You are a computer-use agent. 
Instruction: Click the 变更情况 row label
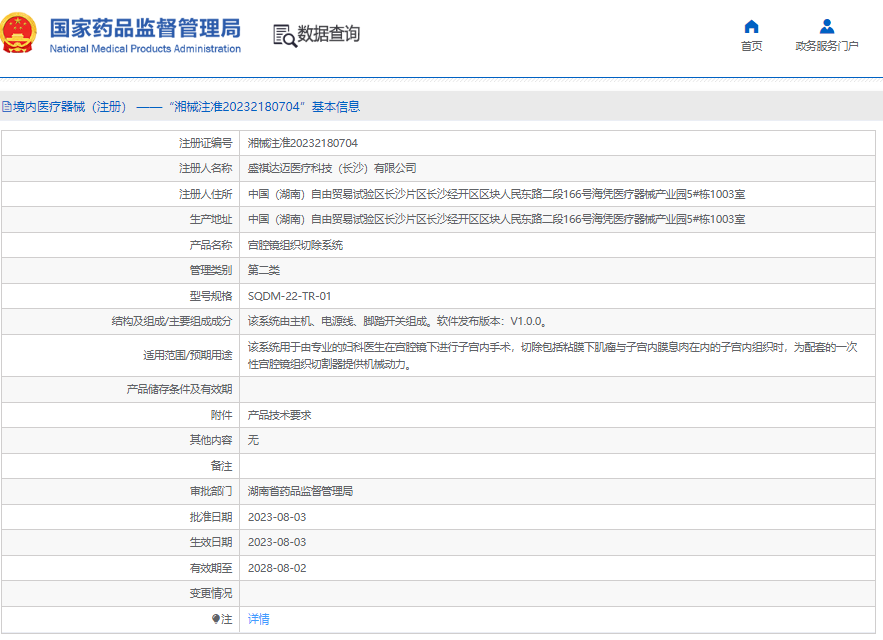coord(211,593)
